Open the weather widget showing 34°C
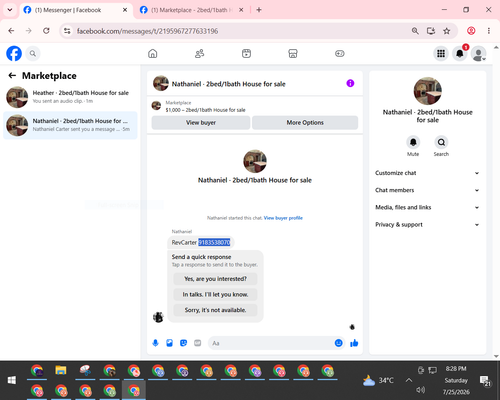This screenshot has height=400, width=500. pyautogui.click(x=378, y=380)
